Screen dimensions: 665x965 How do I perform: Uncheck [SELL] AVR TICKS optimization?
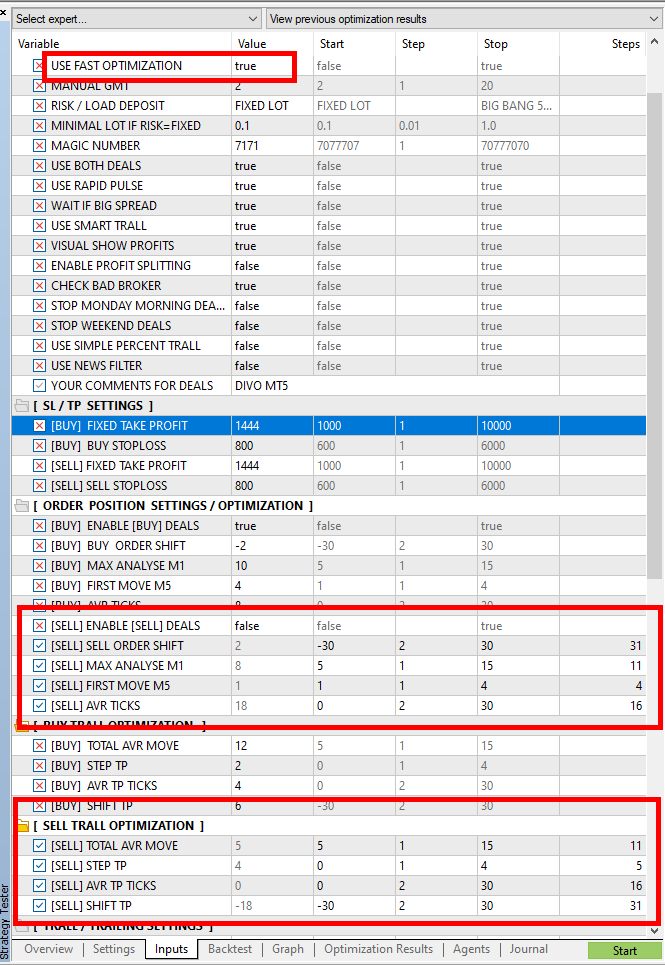(39, 705)
